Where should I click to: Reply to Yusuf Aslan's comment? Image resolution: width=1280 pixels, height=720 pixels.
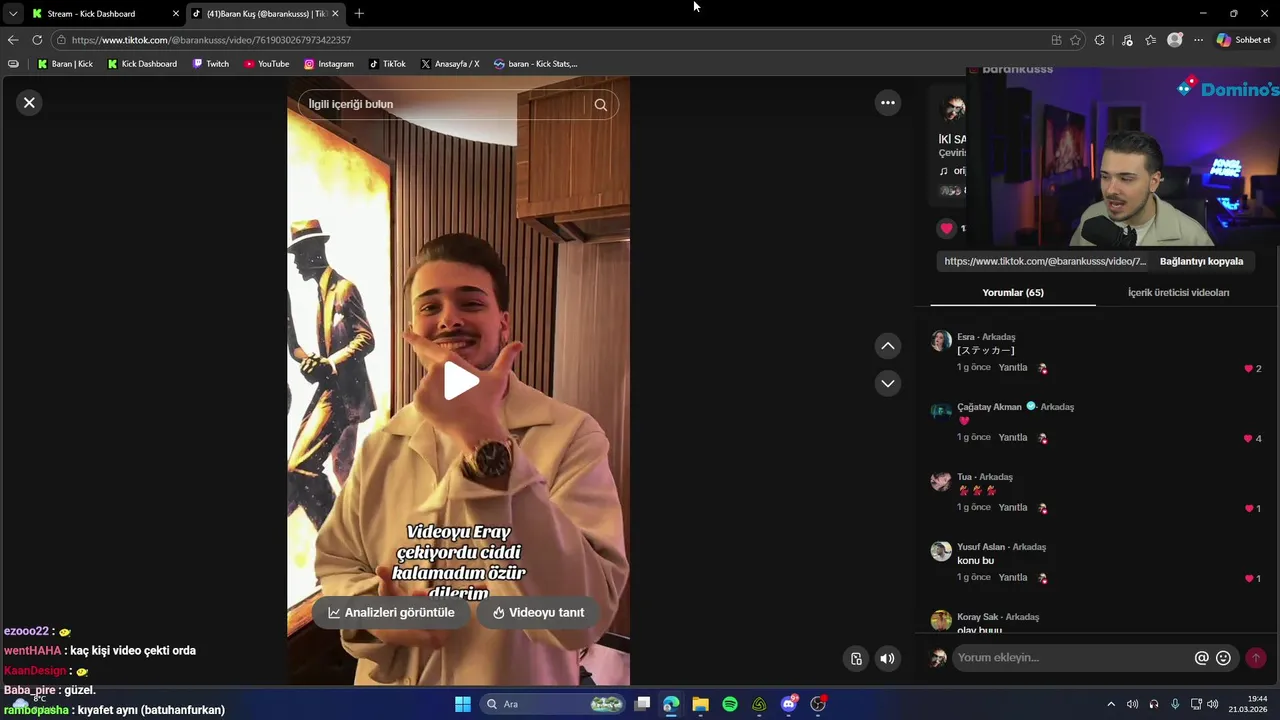click(1013, 577)
